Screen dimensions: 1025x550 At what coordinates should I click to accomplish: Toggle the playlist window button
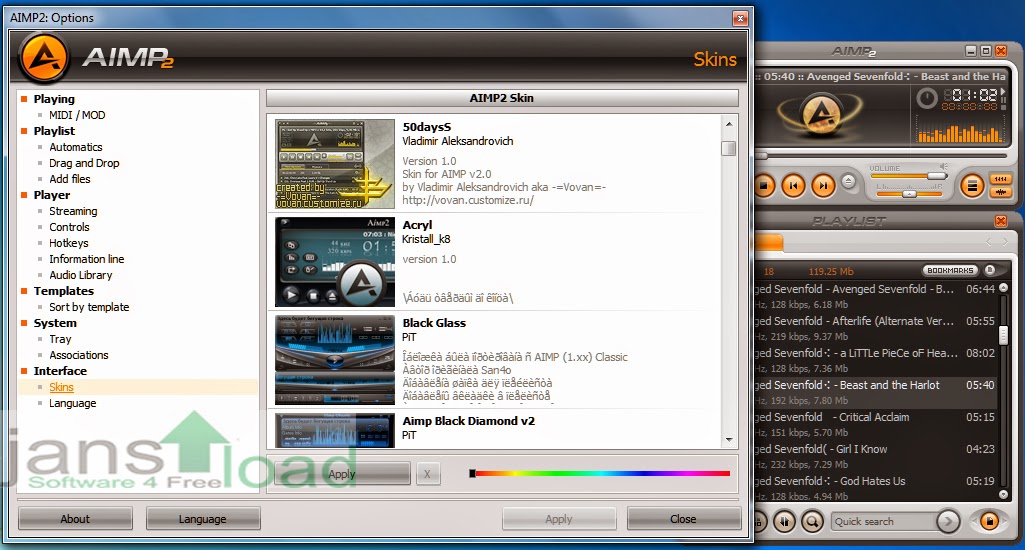point(972,186)
